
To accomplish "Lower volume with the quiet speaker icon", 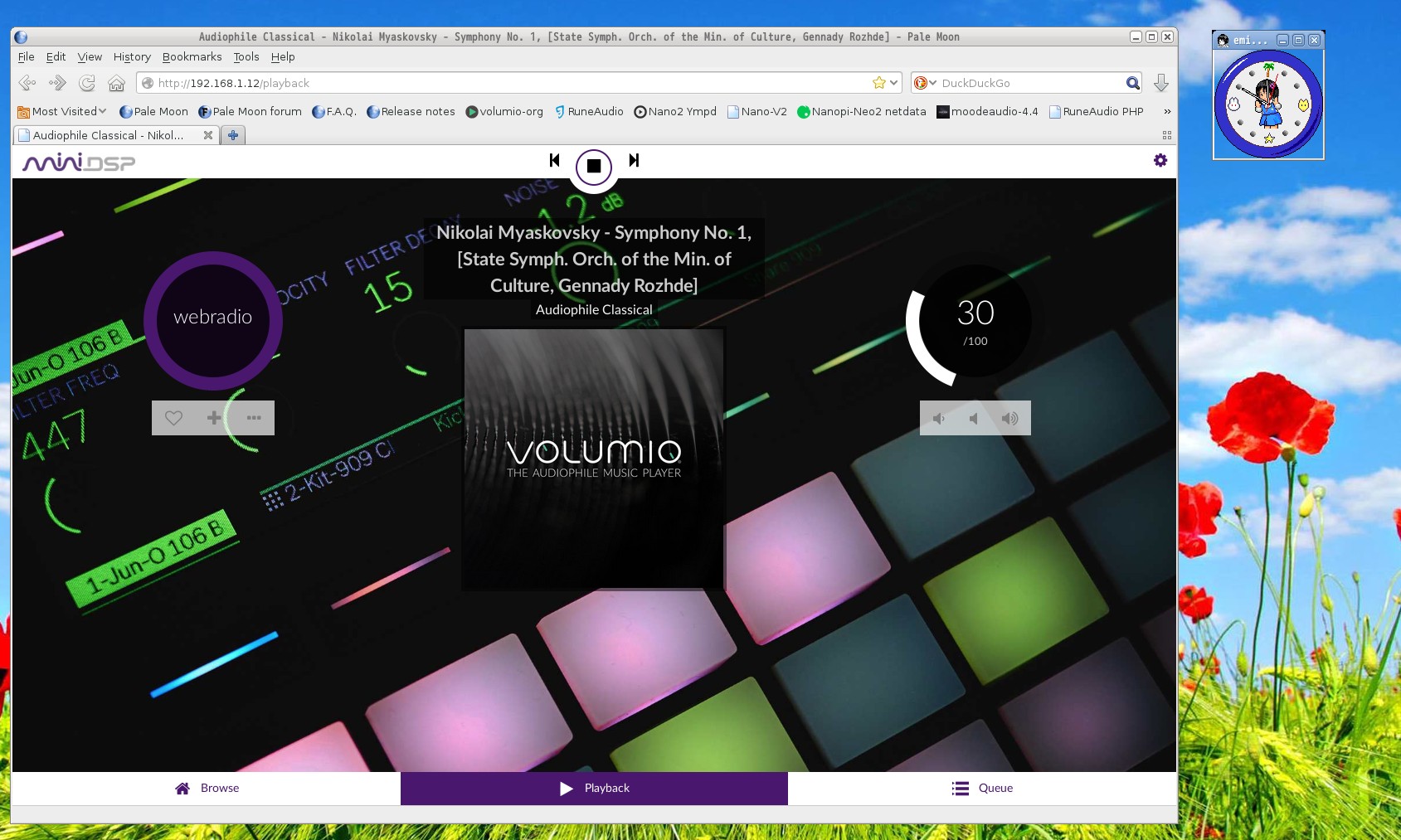I will pos(938,418).
